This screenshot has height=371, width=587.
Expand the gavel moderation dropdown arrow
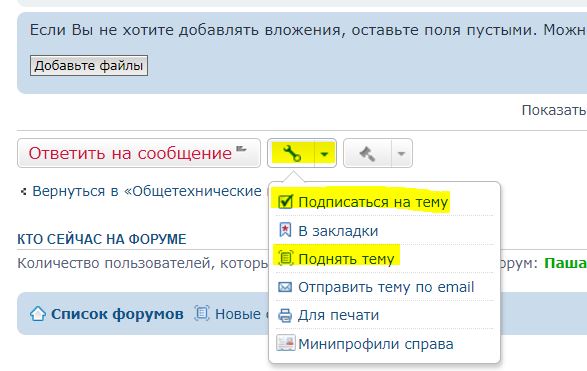point(401,154)
